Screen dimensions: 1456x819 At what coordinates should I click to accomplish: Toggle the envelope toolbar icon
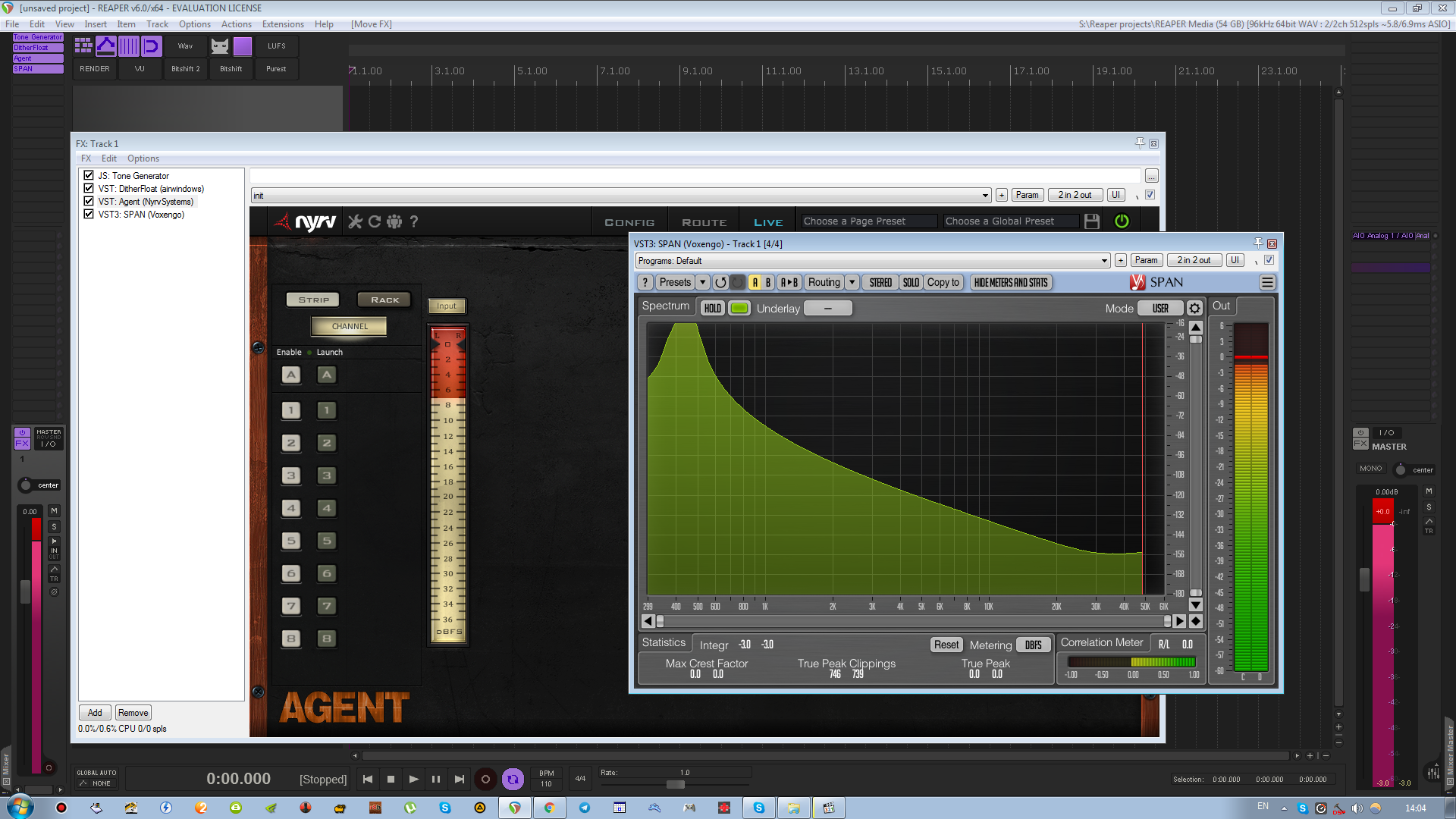pos(106,46)
